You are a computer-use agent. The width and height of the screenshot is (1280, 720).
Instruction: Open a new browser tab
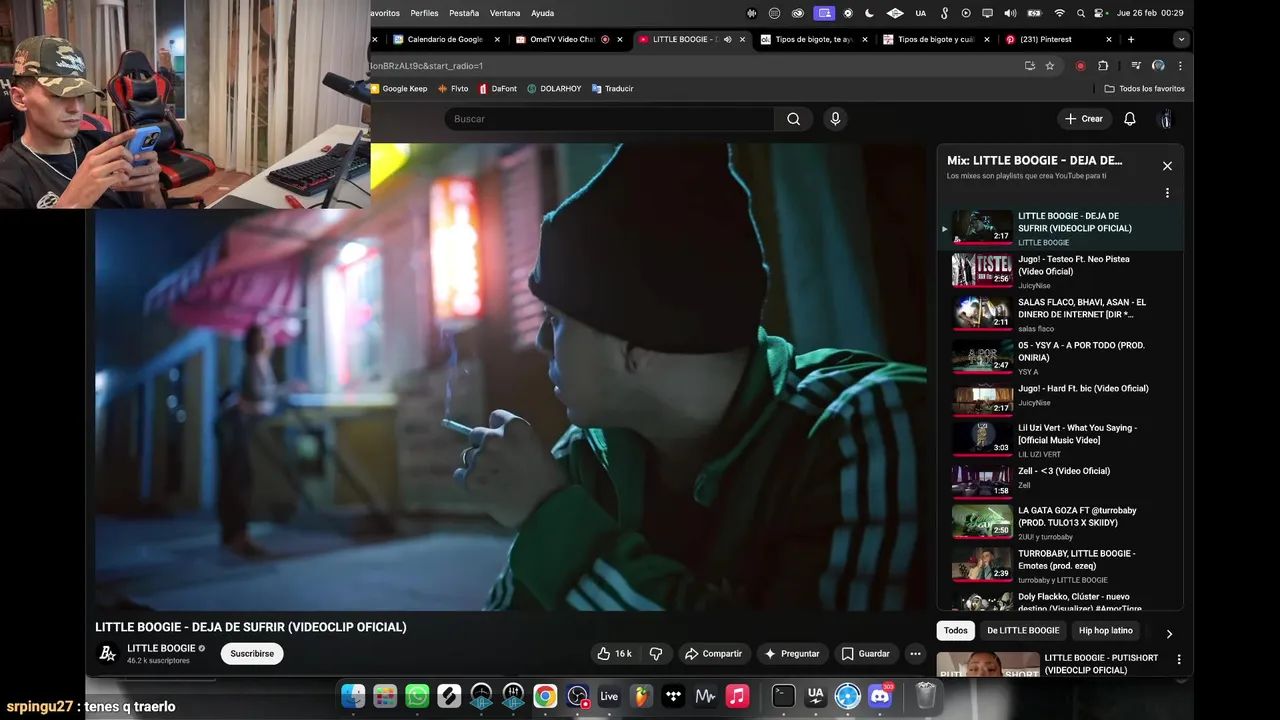pyautogui.click(x=1131, y=40)
